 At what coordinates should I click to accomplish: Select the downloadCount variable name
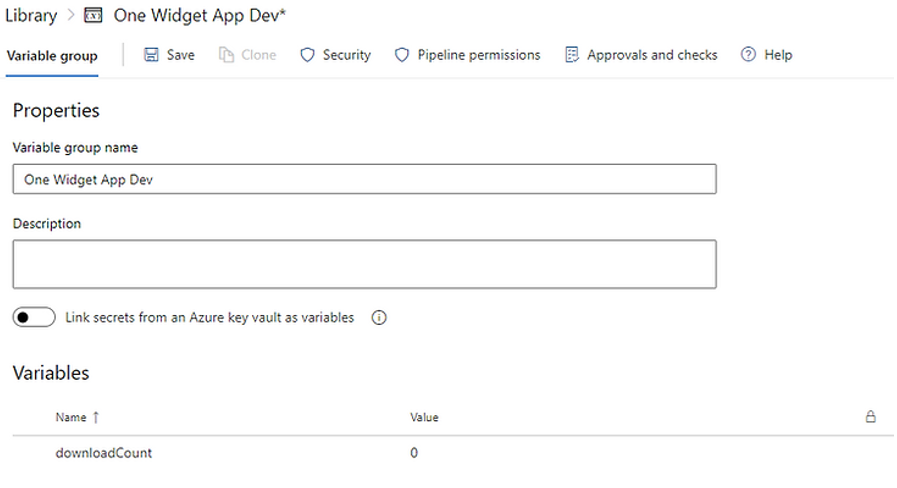click(x=104, y=453)
